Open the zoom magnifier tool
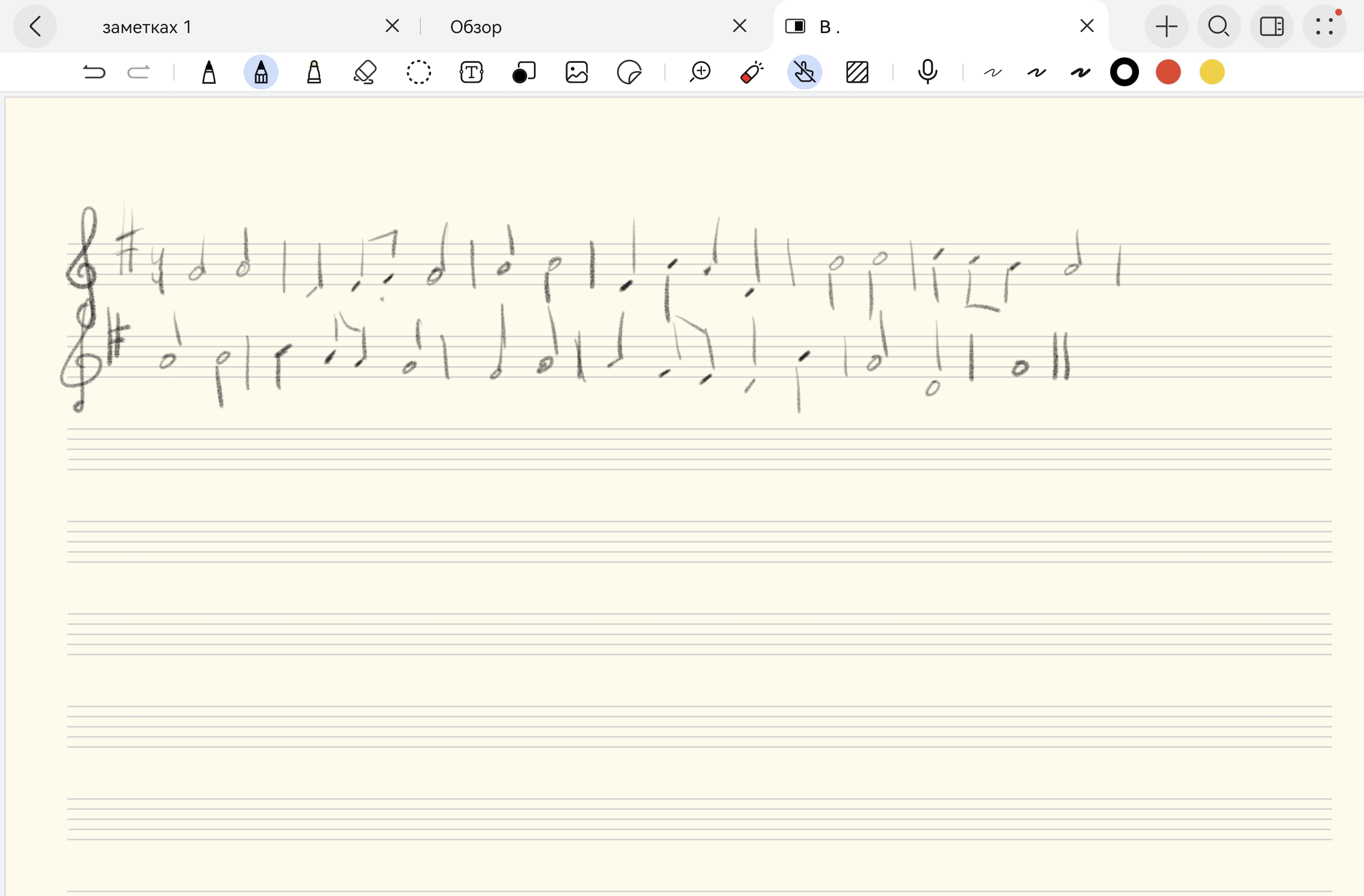Image resolution: width=1364 pixels, height=896 pixels. pyautogui.click(x=700, y=72)
